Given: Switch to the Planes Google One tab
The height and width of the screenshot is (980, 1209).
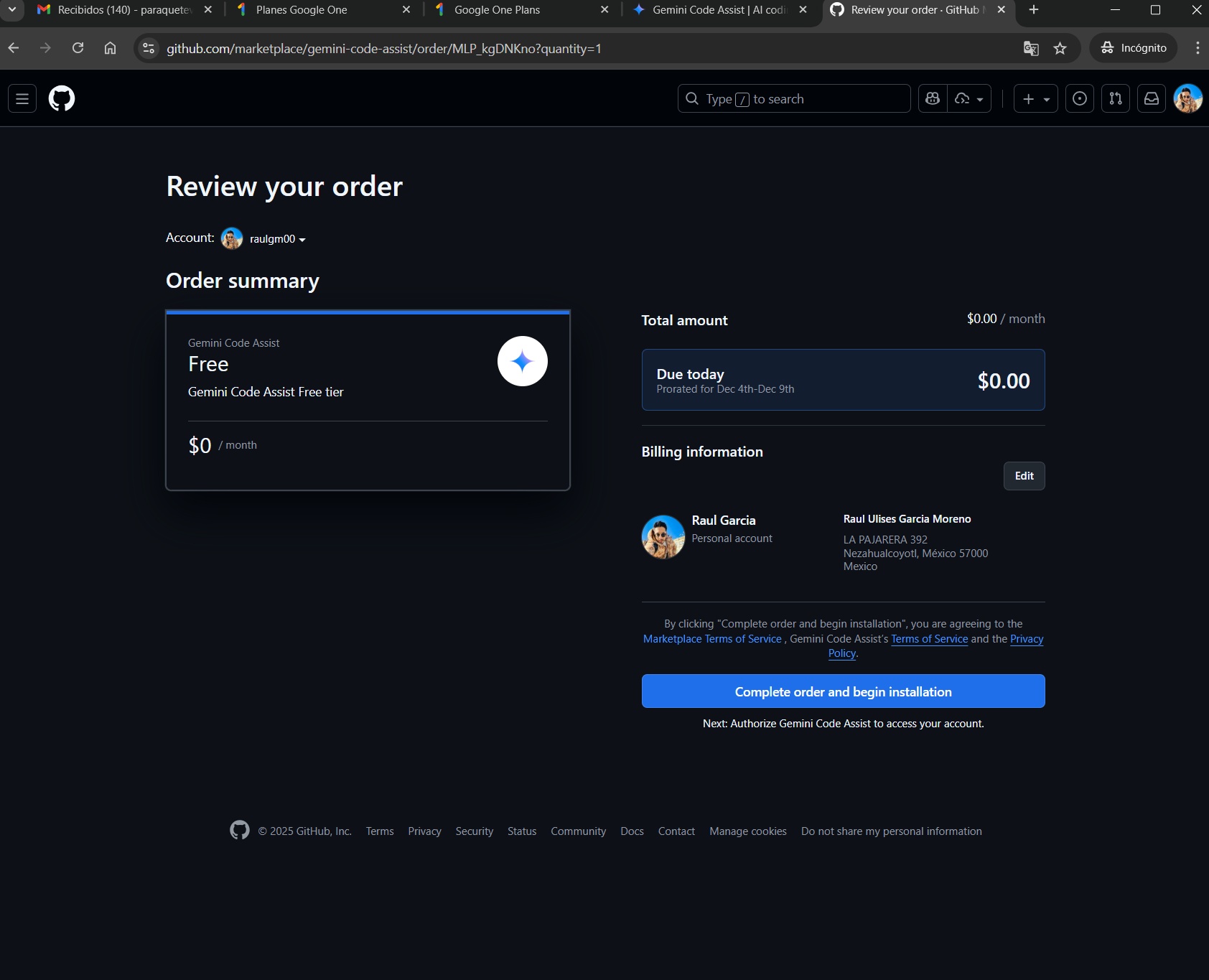Looking at the screenshot, I should tap(302, 10).
